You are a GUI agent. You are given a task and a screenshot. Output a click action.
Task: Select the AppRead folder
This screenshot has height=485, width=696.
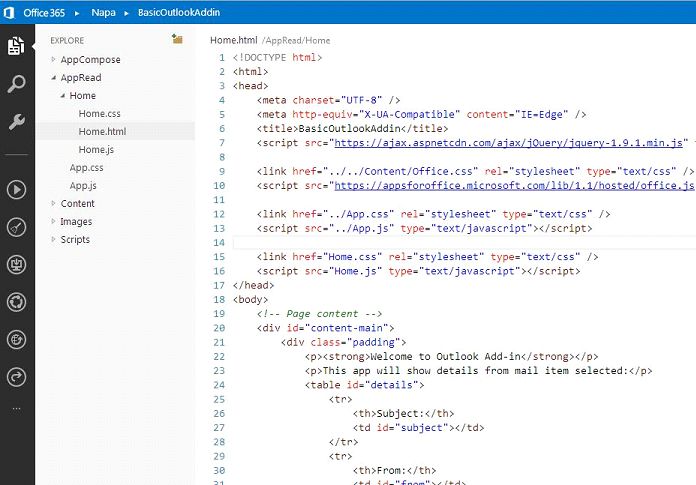click(81, 78)
